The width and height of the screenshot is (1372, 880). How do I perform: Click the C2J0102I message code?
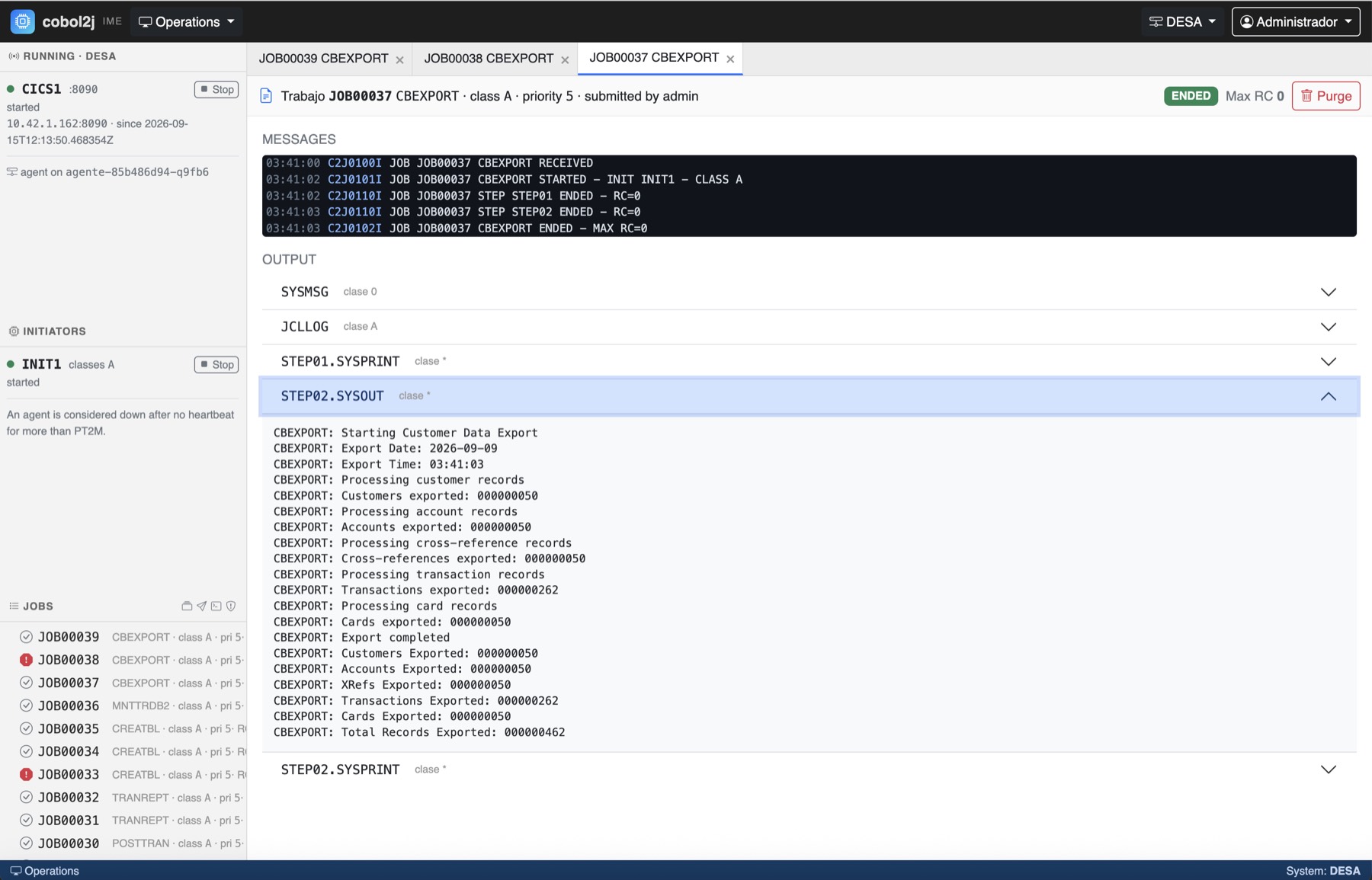[354, 229]
